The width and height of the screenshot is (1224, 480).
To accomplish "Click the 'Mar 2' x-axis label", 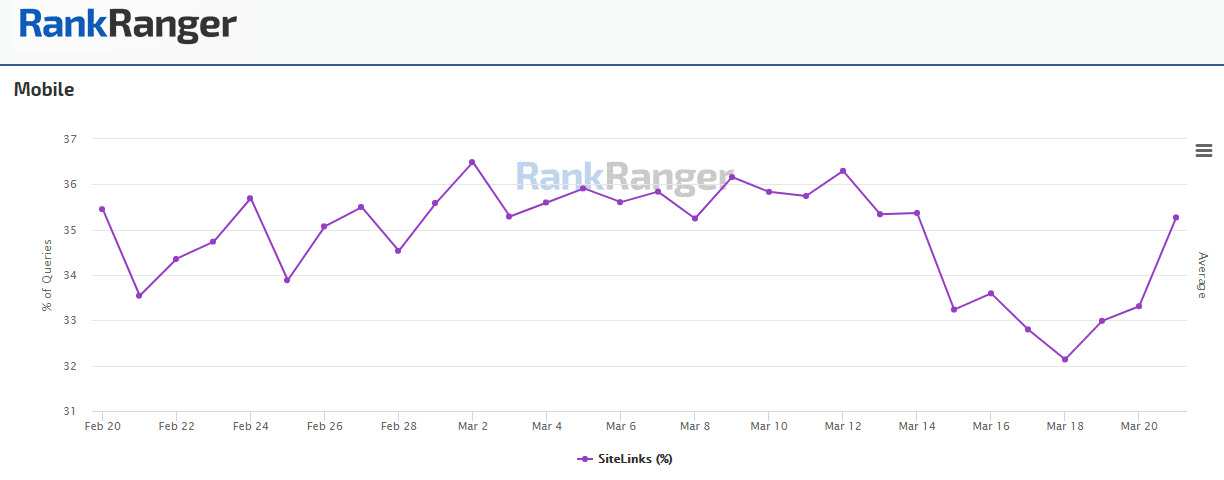I will 472,426.
